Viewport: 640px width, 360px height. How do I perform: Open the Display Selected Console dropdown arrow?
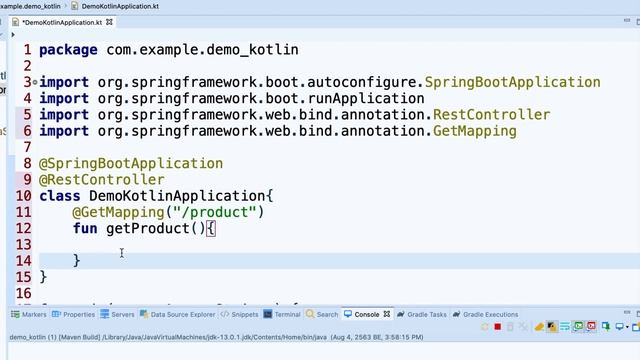click(627, 327)
